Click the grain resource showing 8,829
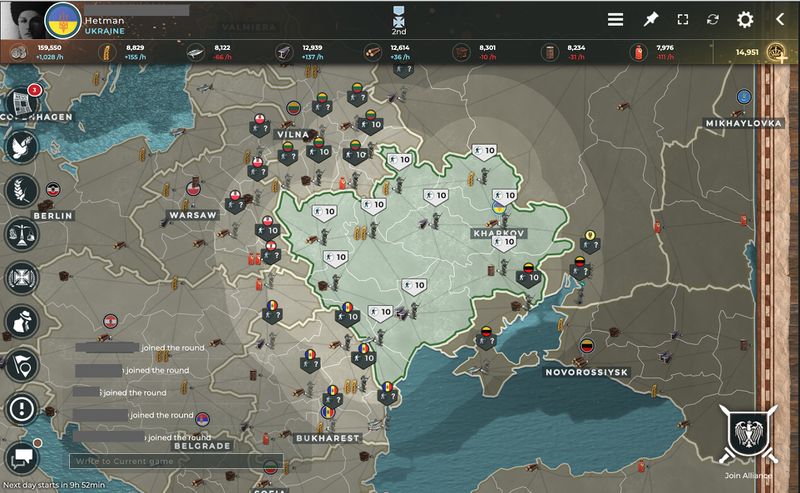The width and height of the screenshot is (800, 493). (125, 52)
